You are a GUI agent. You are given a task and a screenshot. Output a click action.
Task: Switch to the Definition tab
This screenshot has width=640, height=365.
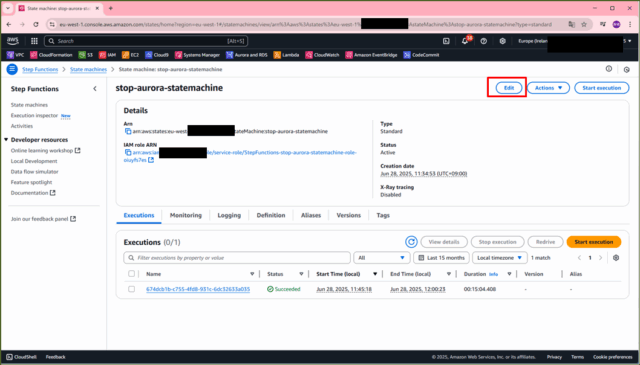[271, 215]
